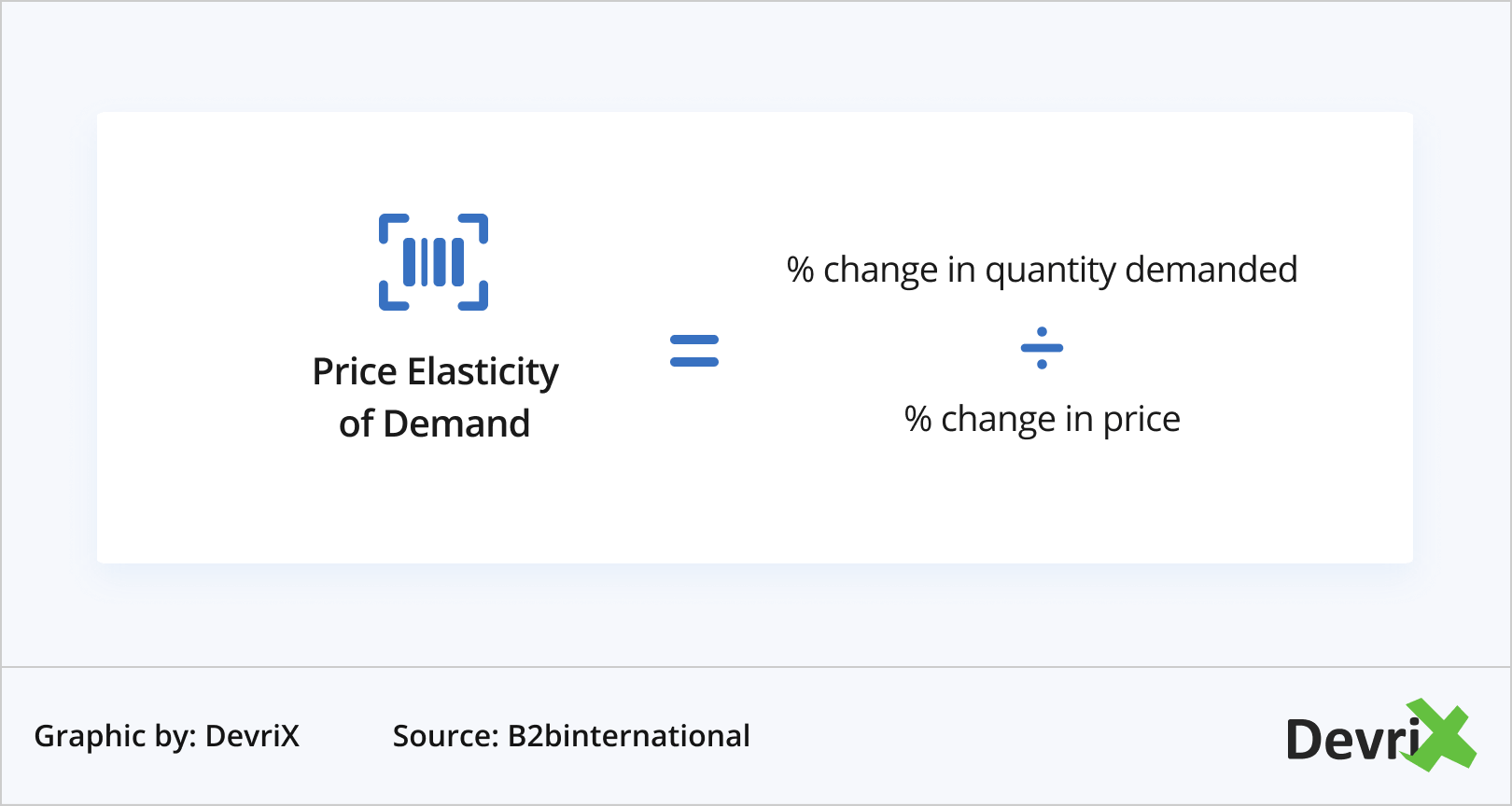Screen dimensions: 1512x806
Task: Click the blue equals sign
Action: coord(694,351)
